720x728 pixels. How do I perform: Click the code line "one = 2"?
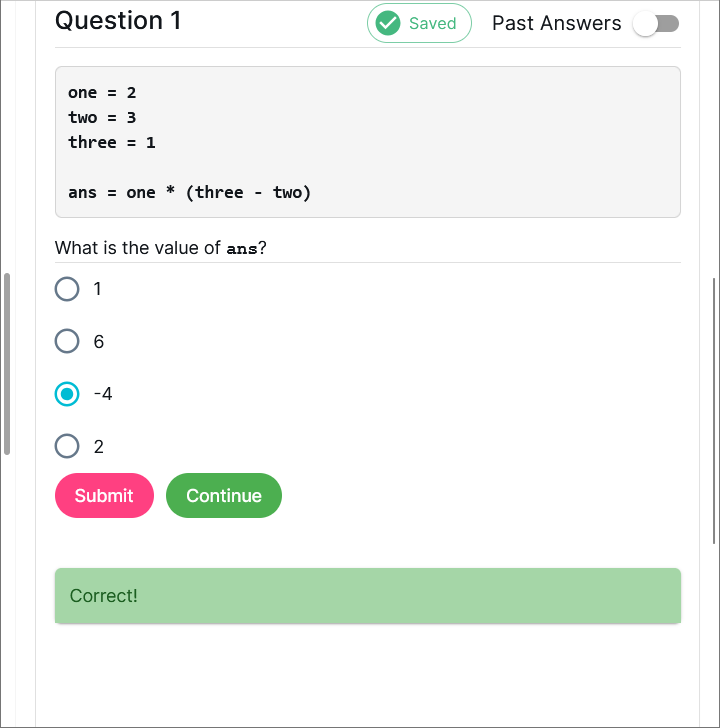point(102,93)
